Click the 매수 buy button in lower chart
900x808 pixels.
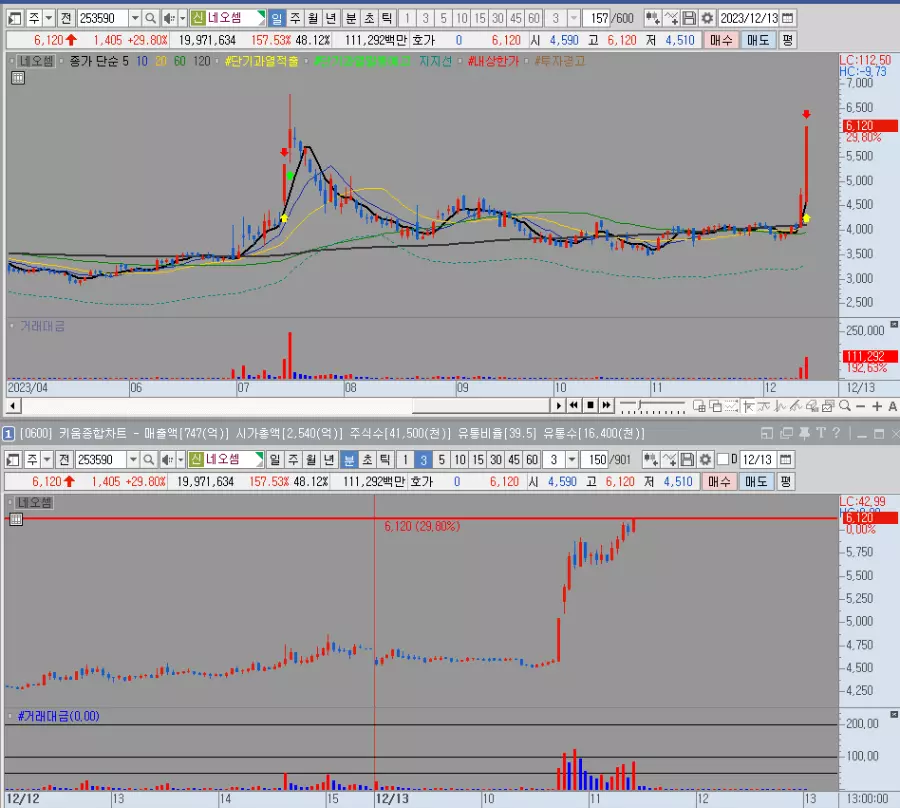pyautogui.click(x=719, y=481)
